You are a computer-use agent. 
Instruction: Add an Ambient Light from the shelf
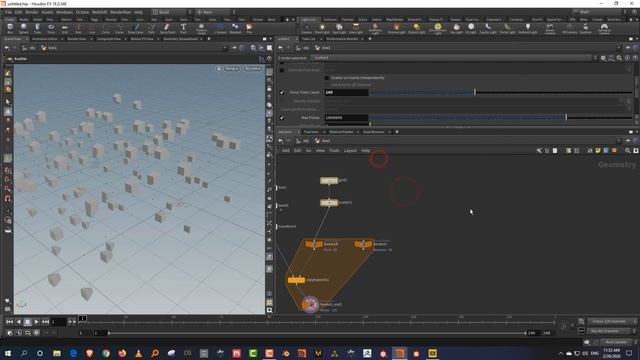pyautogui.click(x=527, y=28)
